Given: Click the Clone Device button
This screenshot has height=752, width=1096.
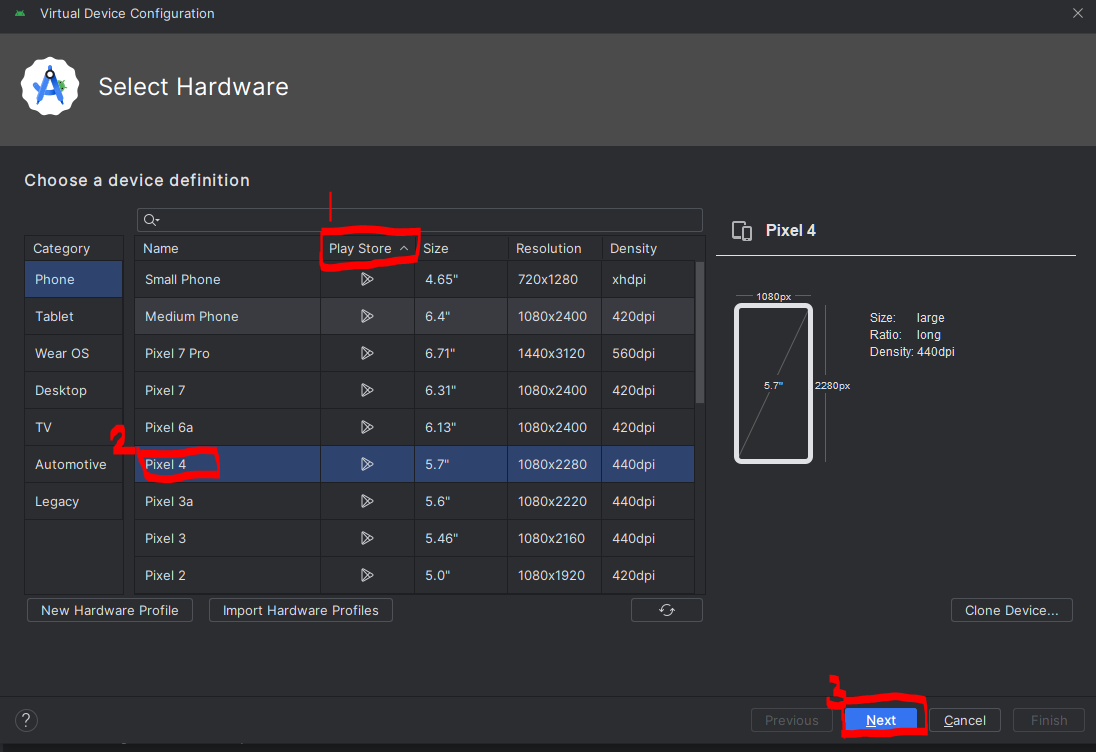Looking at the screenshot, I should pyautogui.click(x=1011, y=610).
